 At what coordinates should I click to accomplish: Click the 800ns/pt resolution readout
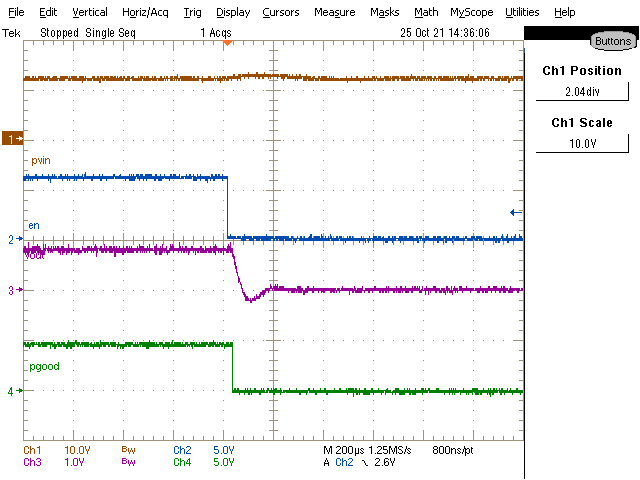click(453, 450)
